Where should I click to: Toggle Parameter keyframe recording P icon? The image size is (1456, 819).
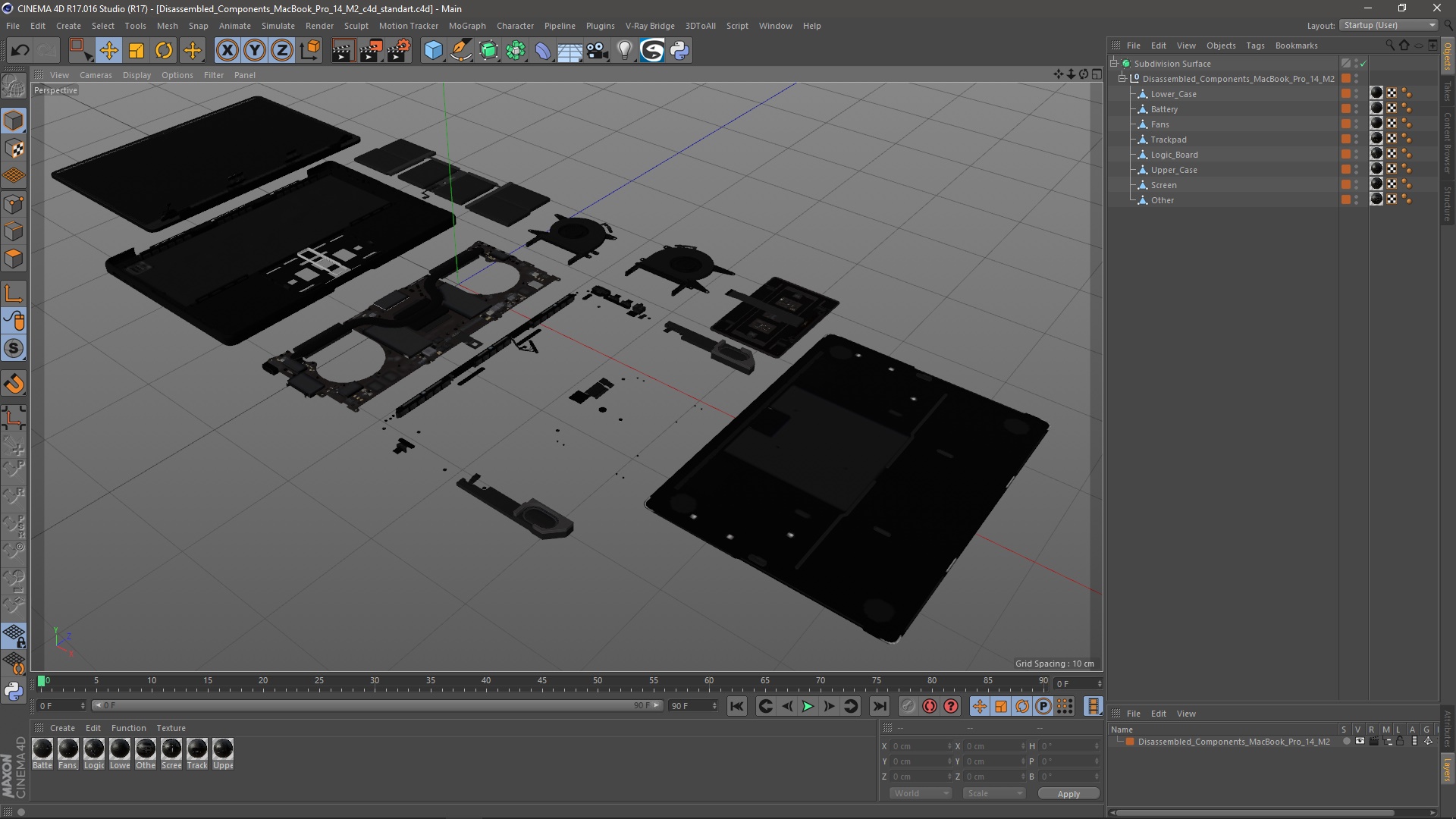coord(1043,706)
